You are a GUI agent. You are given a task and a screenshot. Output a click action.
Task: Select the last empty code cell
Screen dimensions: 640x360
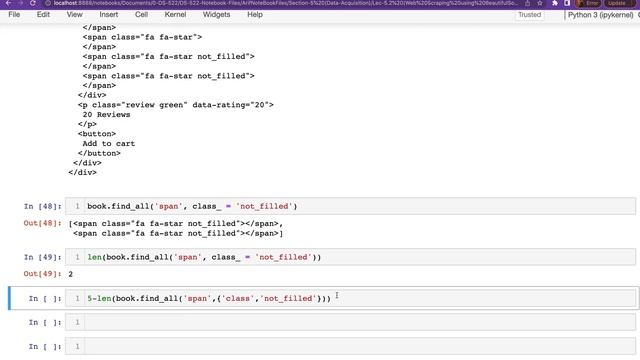click(x=360, y=347)
